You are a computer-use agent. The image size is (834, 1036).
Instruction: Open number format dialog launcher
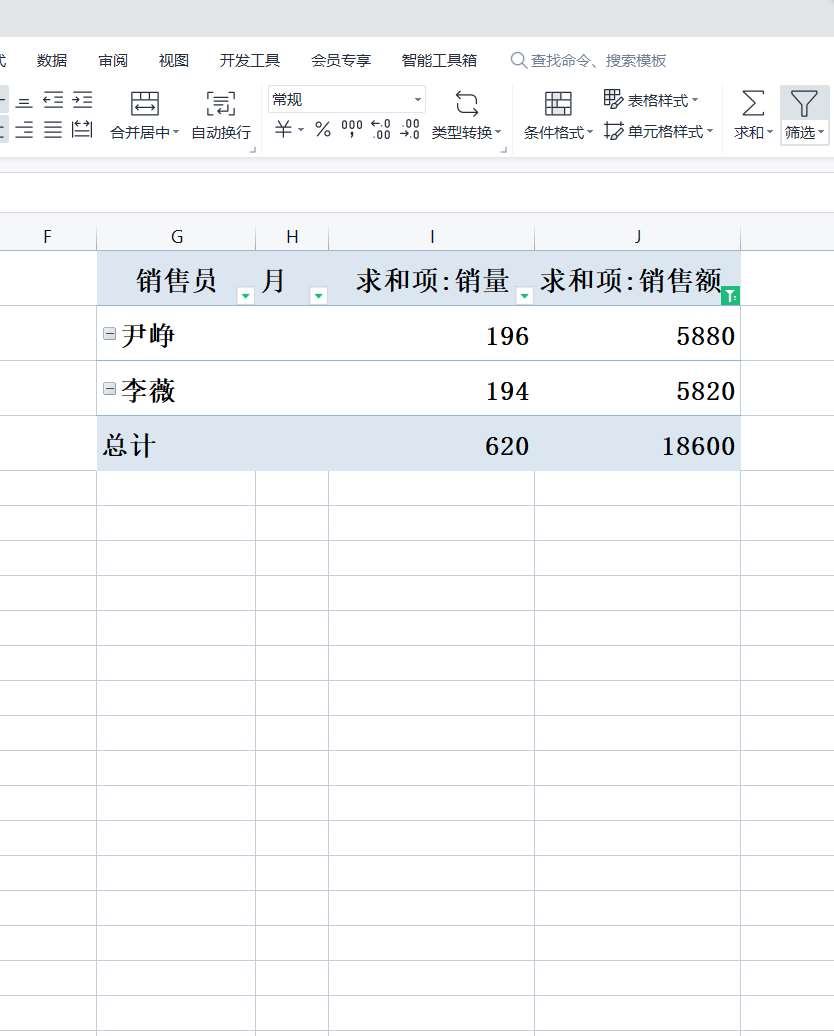(x=504, y=151)
